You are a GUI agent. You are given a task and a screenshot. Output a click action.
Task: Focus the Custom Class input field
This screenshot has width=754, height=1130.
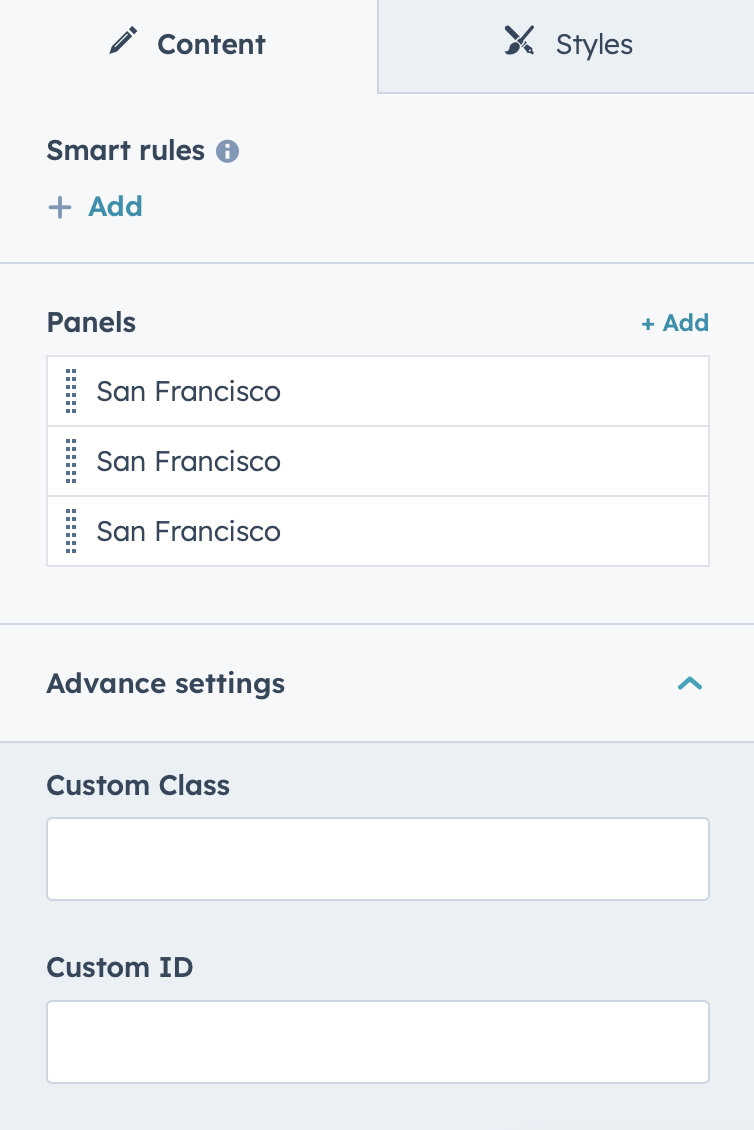[378, 859]
